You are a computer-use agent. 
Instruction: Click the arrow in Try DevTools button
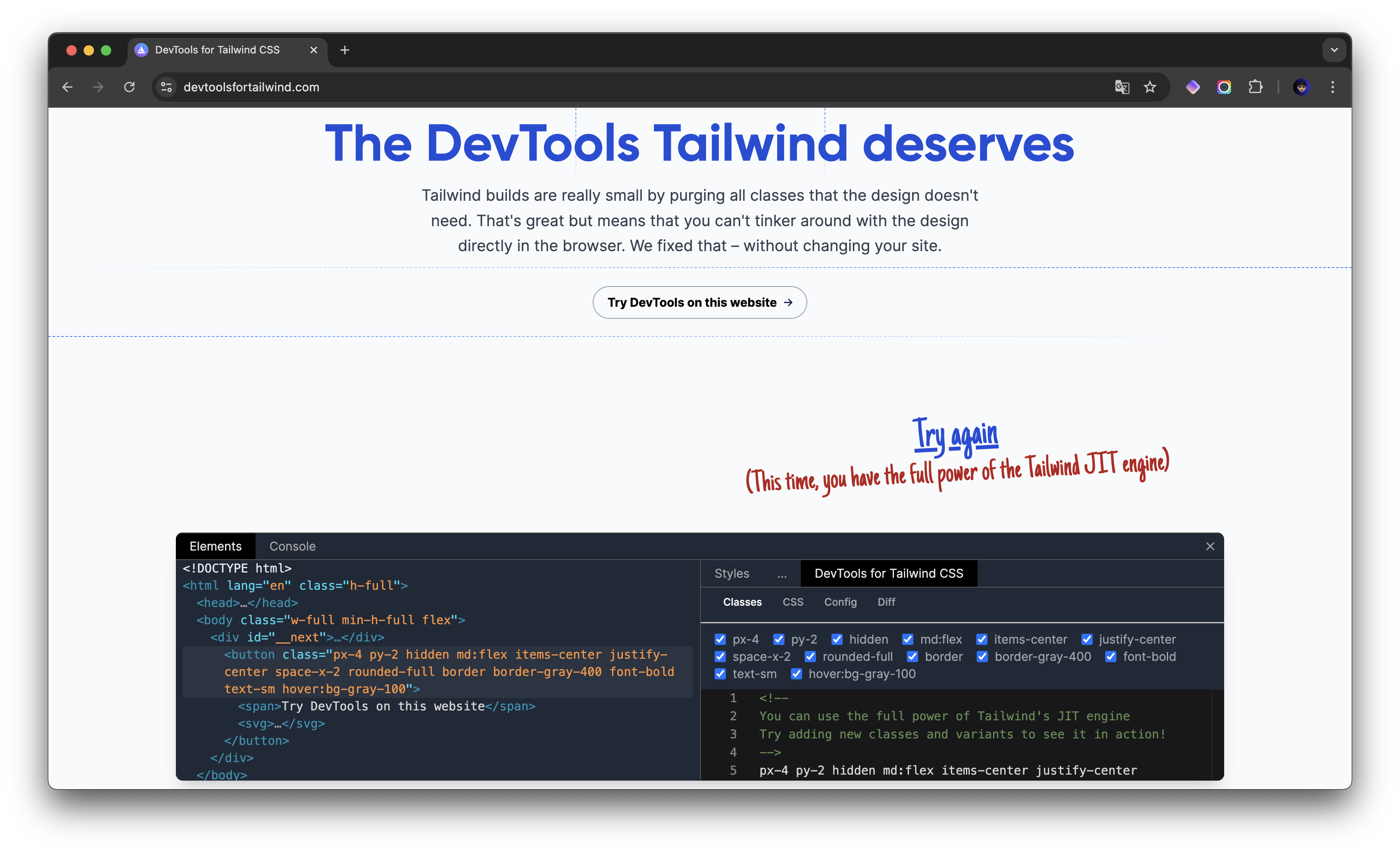tap(788, 303)
